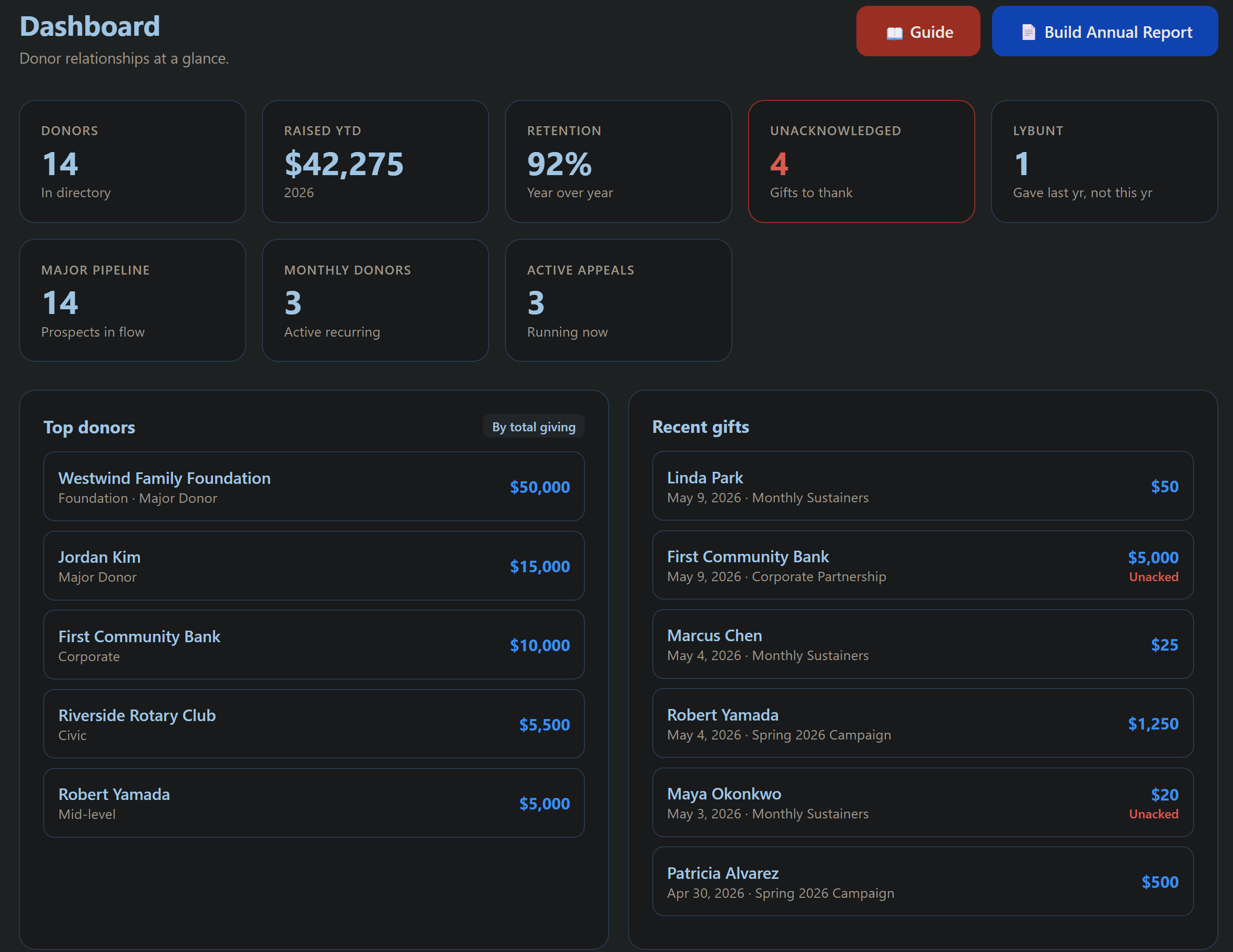Click the $50,000 amount for Westwind
The image size is (1233, 952).
pyautogui.click(x=540, y=487)
